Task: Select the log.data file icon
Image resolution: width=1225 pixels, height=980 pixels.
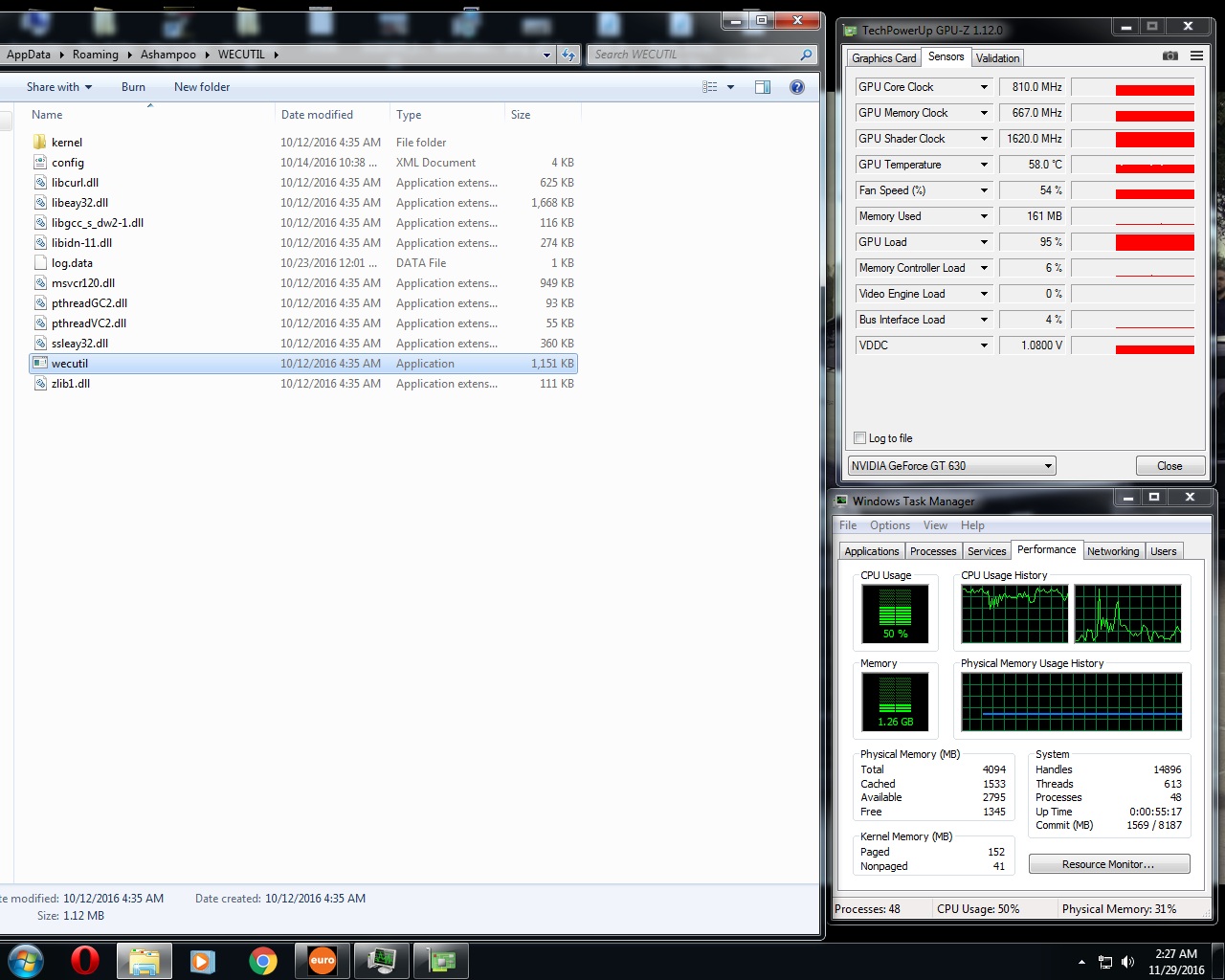Action: [x=39, y=263]
